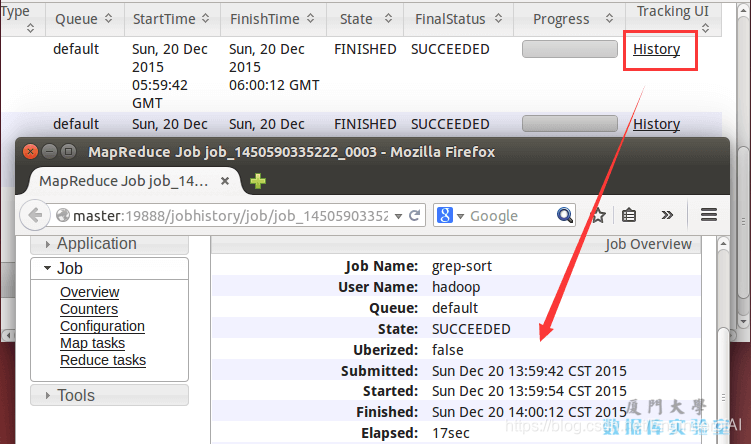
Task: Select the MapReduce Job job_14... tab
Action: point(124,181)
